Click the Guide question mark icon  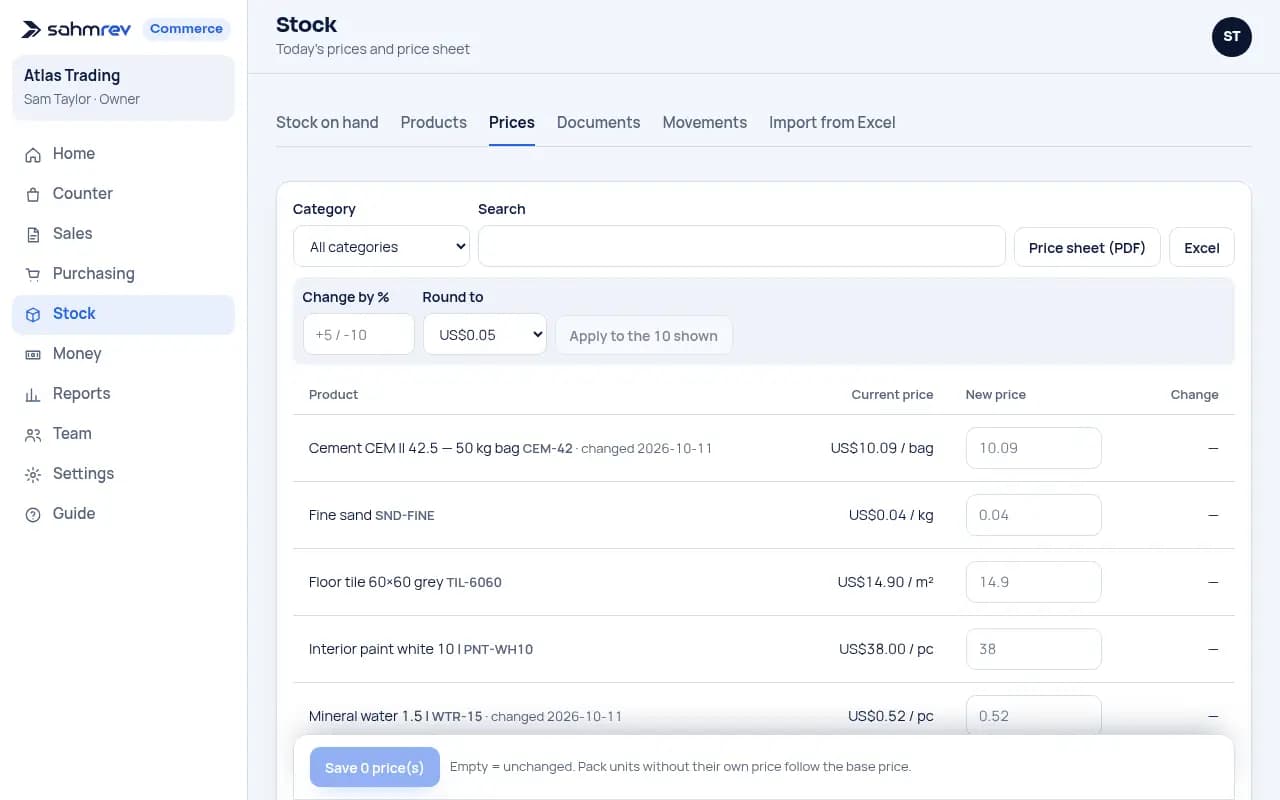coord(33,514)
